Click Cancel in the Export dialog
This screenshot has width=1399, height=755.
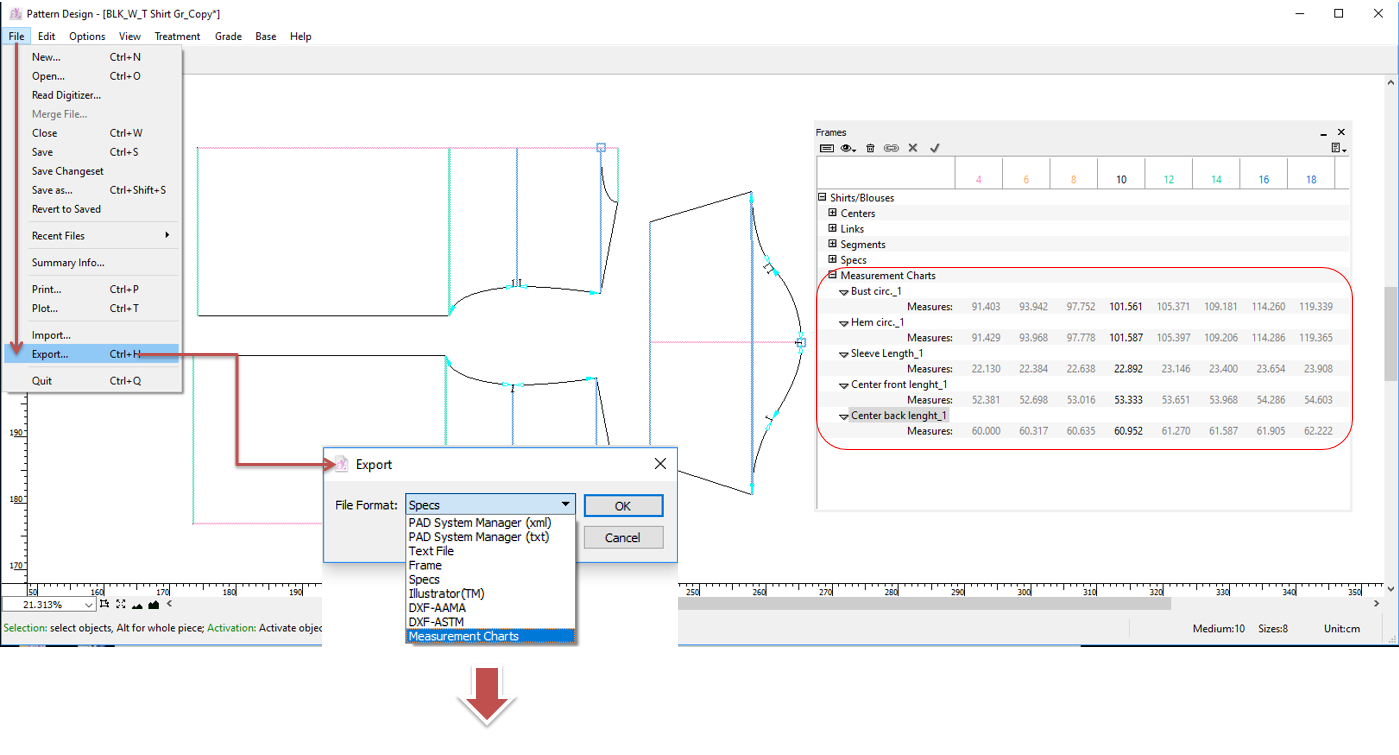pos(622,538)
